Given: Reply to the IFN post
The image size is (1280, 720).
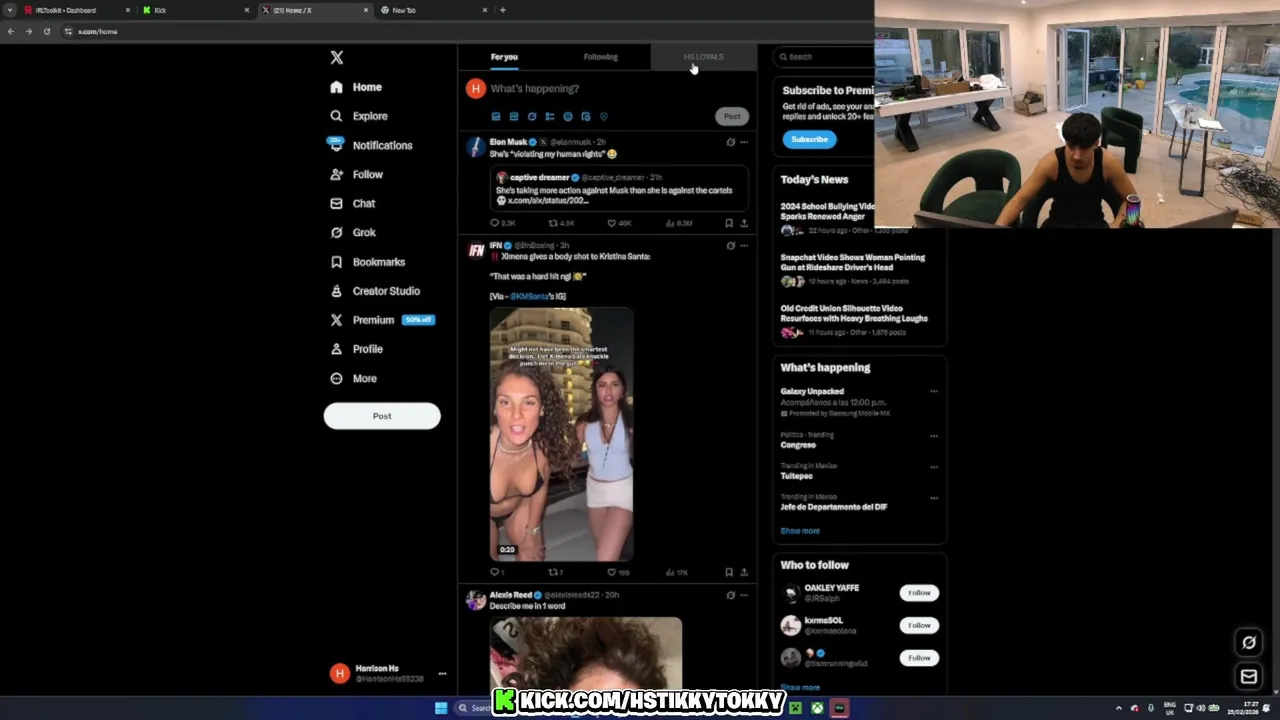Looking at the screenshot, I should pos(497,572).
